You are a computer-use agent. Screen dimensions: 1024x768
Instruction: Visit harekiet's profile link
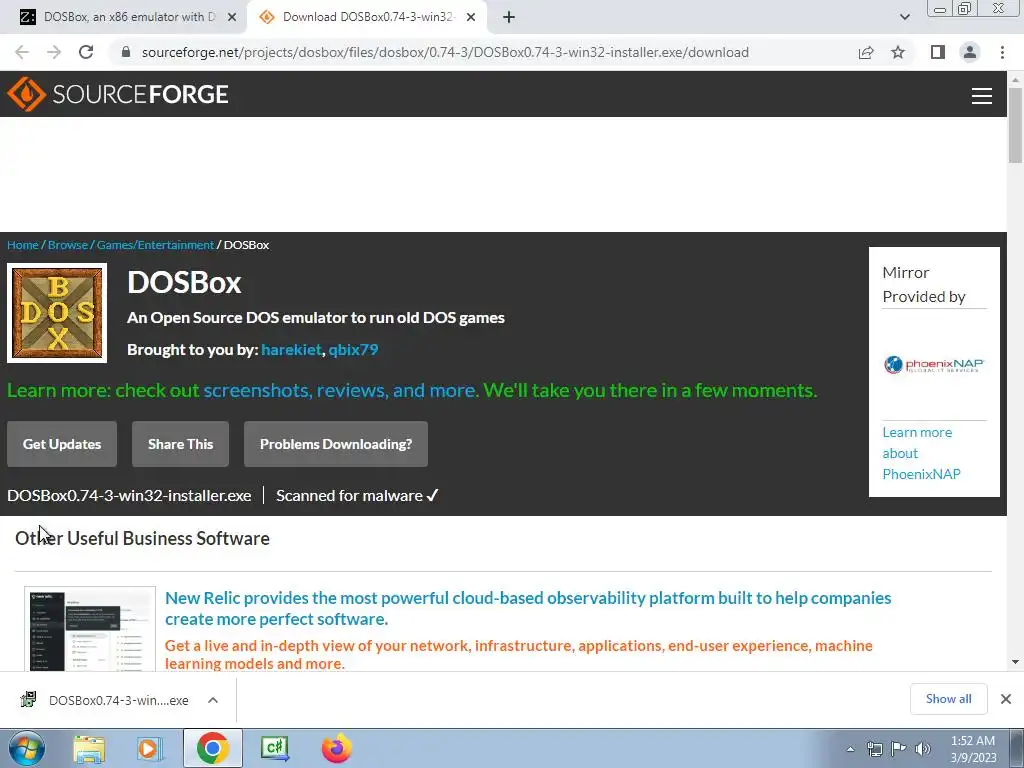tap(291, 349)
